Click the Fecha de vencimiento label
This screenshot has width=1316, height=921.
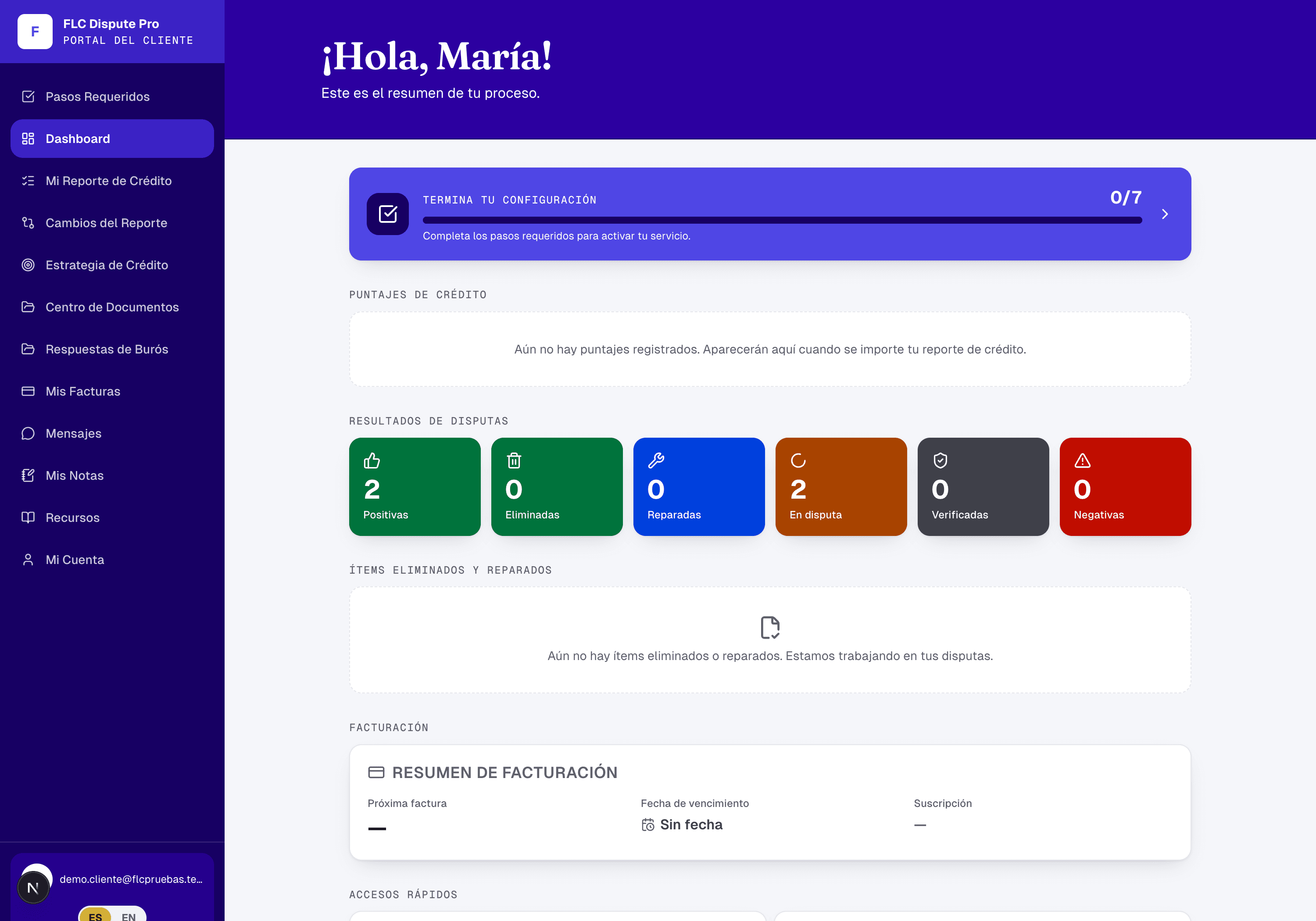coord(695,803)
